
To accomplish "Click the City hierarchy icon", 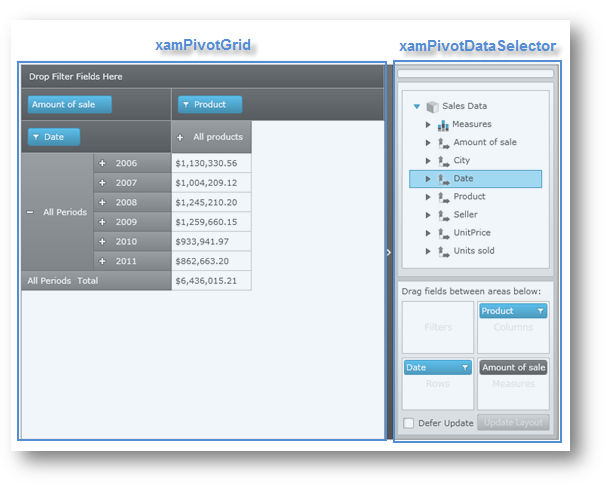I will 443,161.
